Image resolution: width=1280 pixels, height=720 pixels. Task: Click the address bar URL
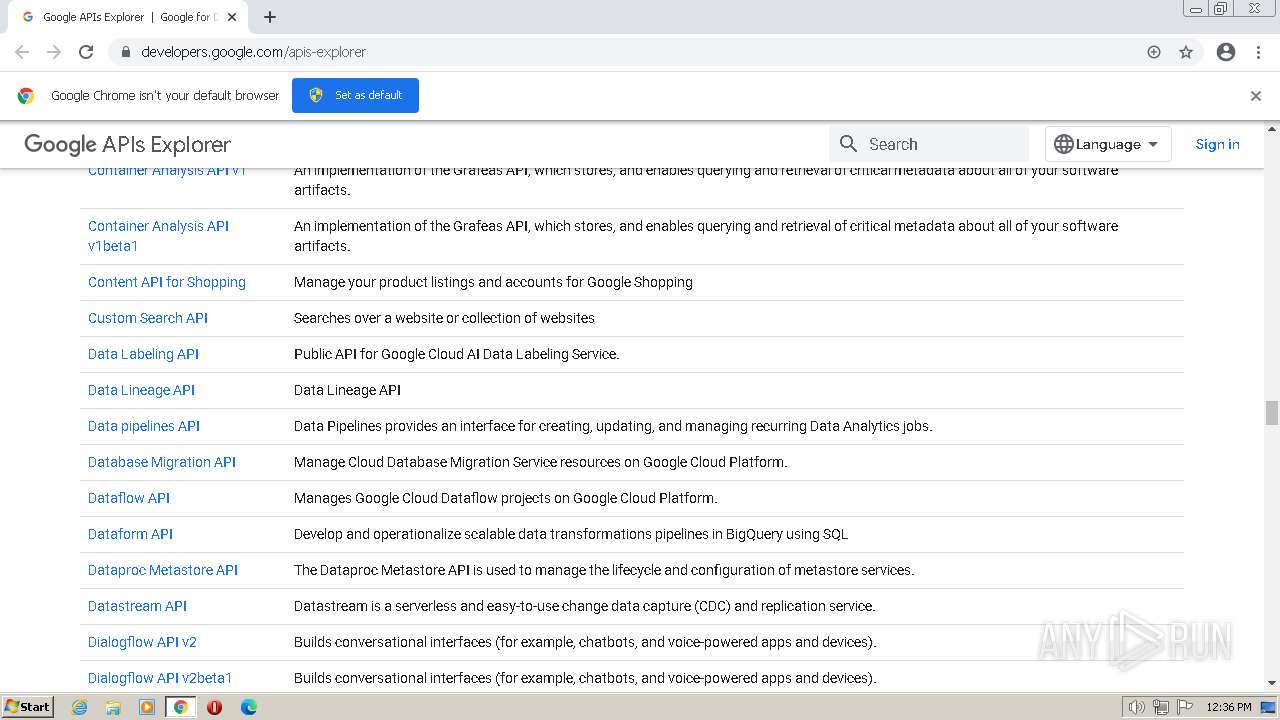tap(253, 52)
